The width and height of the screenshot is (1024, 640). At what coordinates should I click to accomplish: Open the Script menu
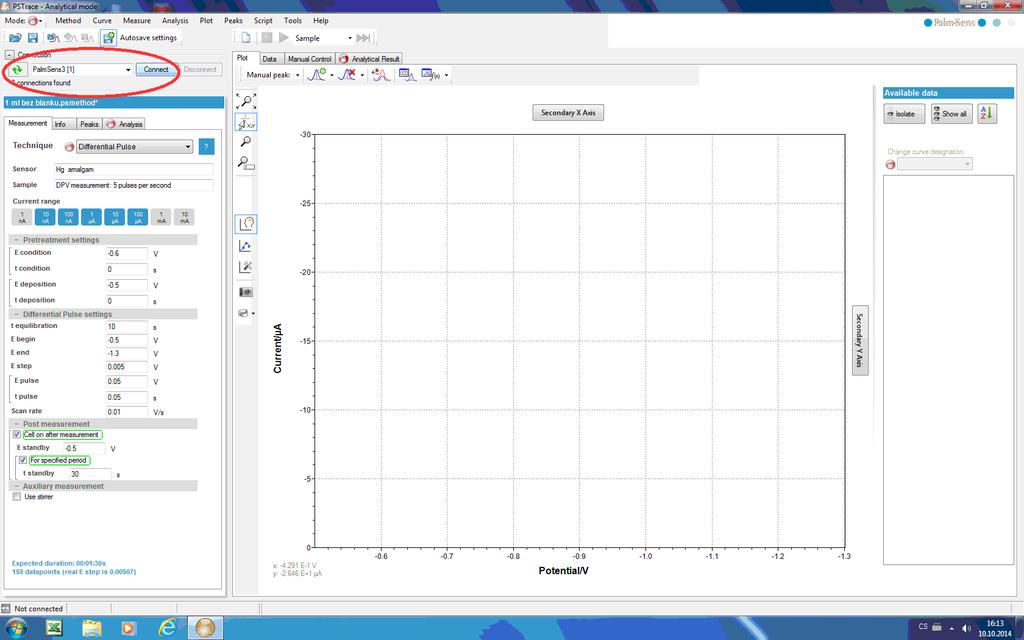[263, 21]
